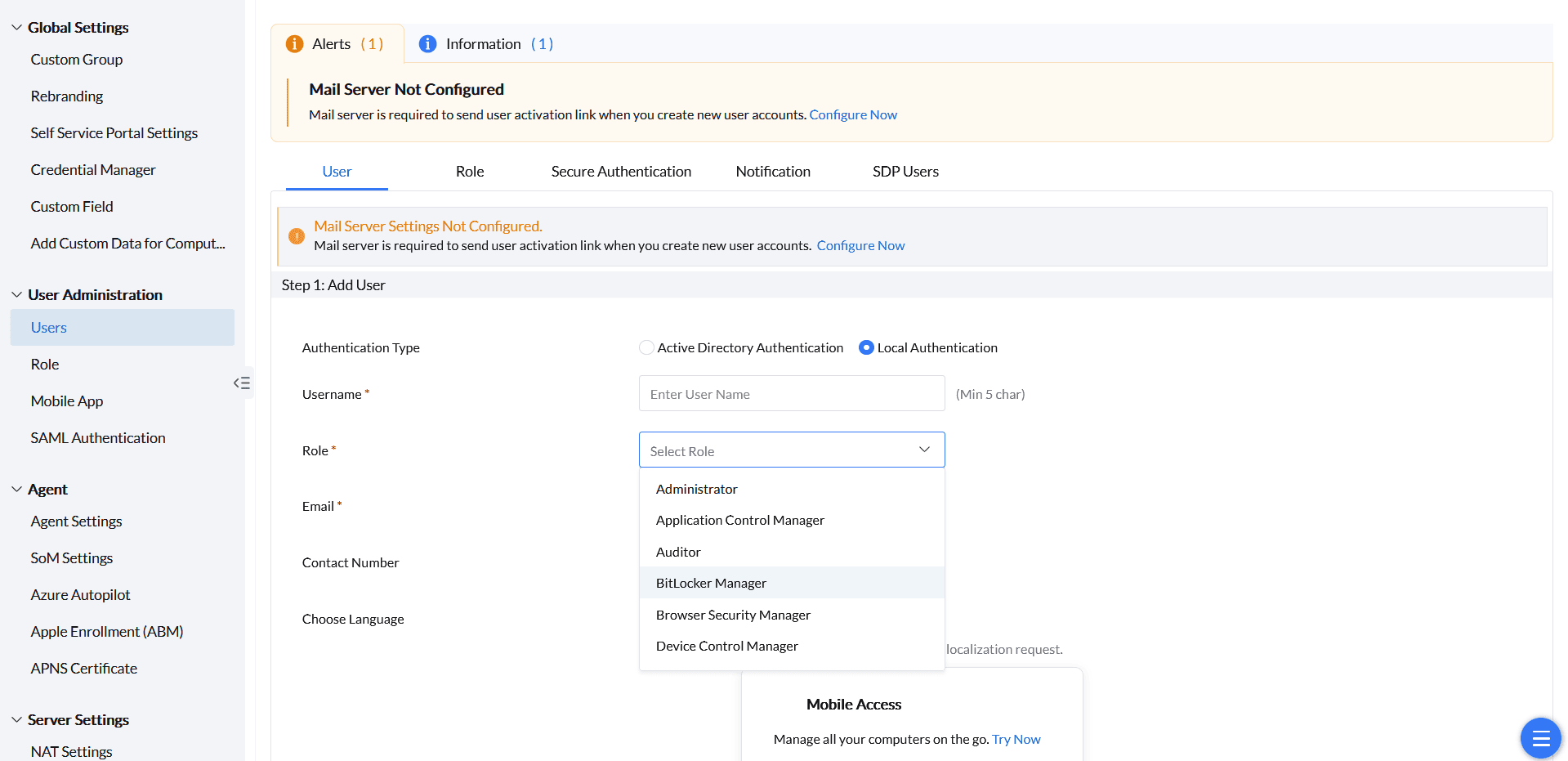
Task: Collapse the Server Settings section
Action: pos(16,720)
